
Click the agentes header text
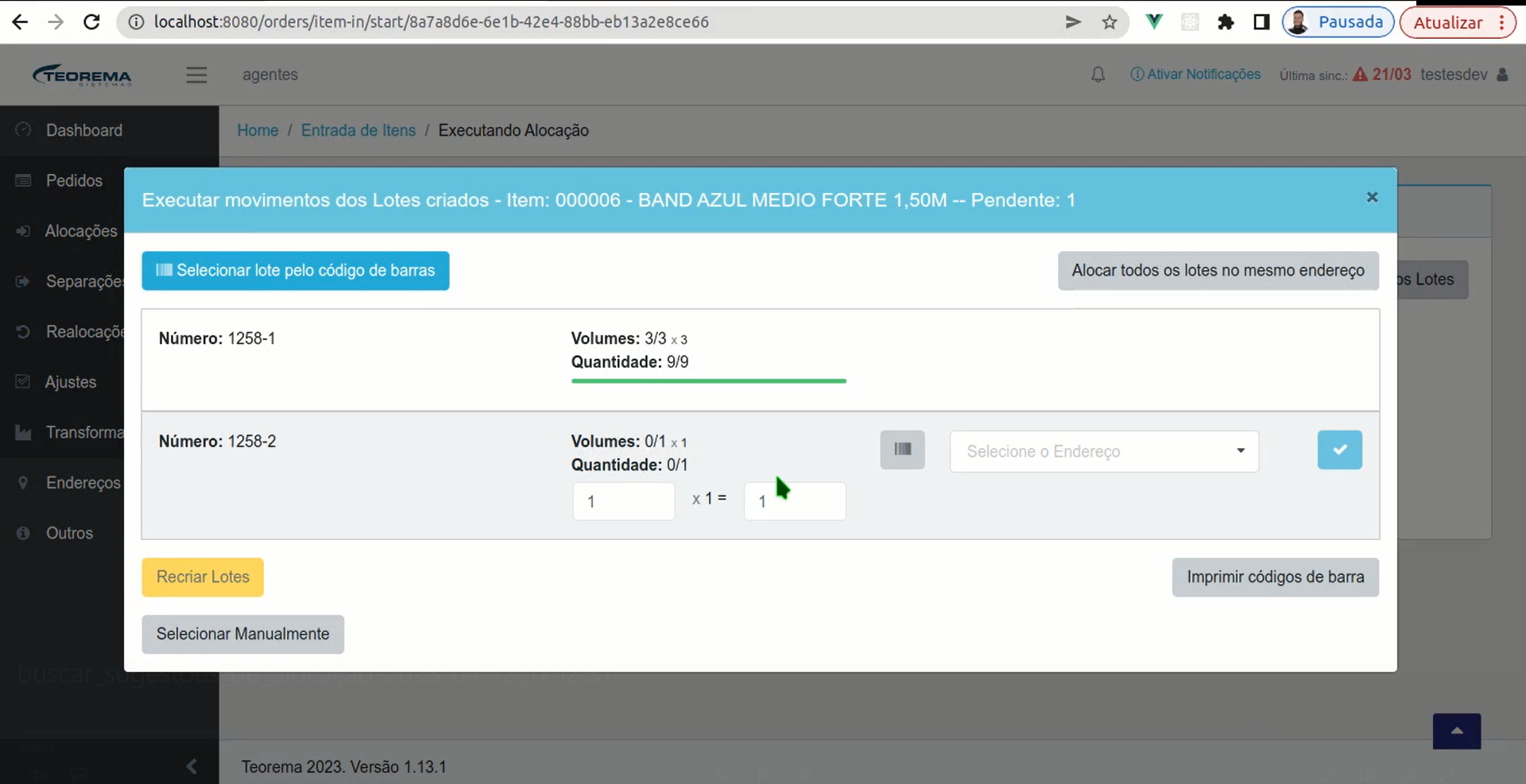[x=270, y=75]
